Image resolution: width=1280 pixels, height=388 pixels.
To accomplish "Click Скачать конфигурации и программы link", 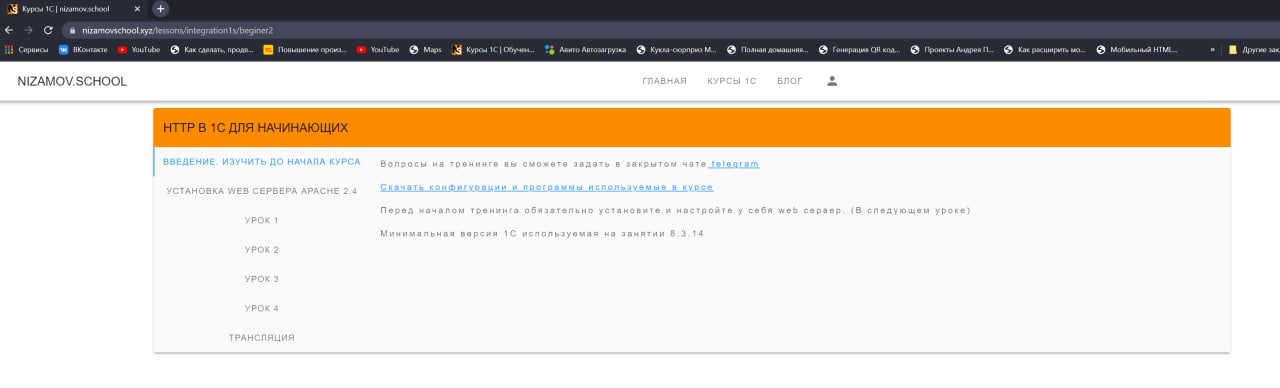I will tap(547, 187).
